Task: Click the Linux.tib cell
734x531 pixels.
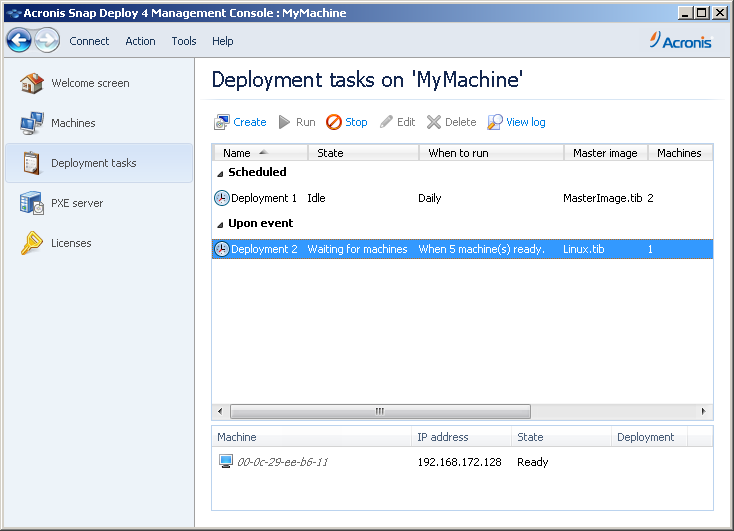Action: tap(584, 249)
